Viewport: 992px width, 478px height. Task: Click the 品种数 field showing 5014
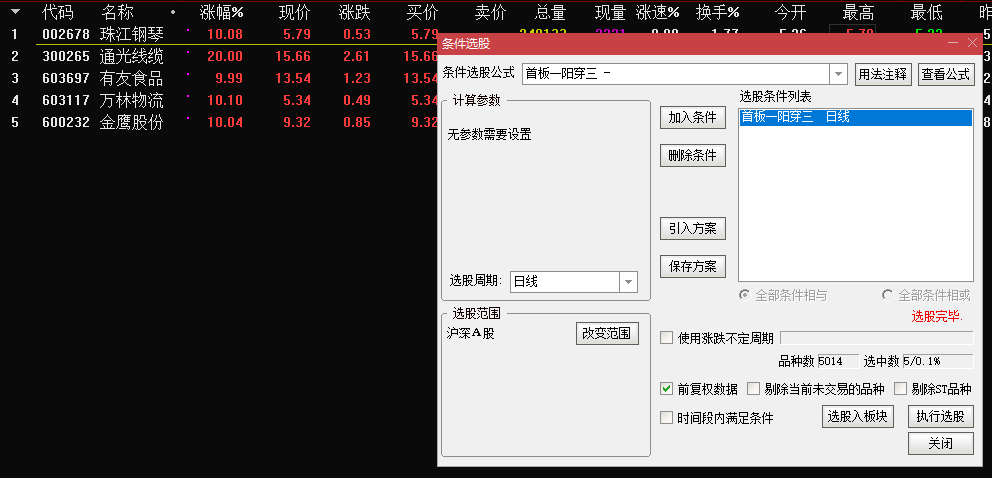(838, 361)
